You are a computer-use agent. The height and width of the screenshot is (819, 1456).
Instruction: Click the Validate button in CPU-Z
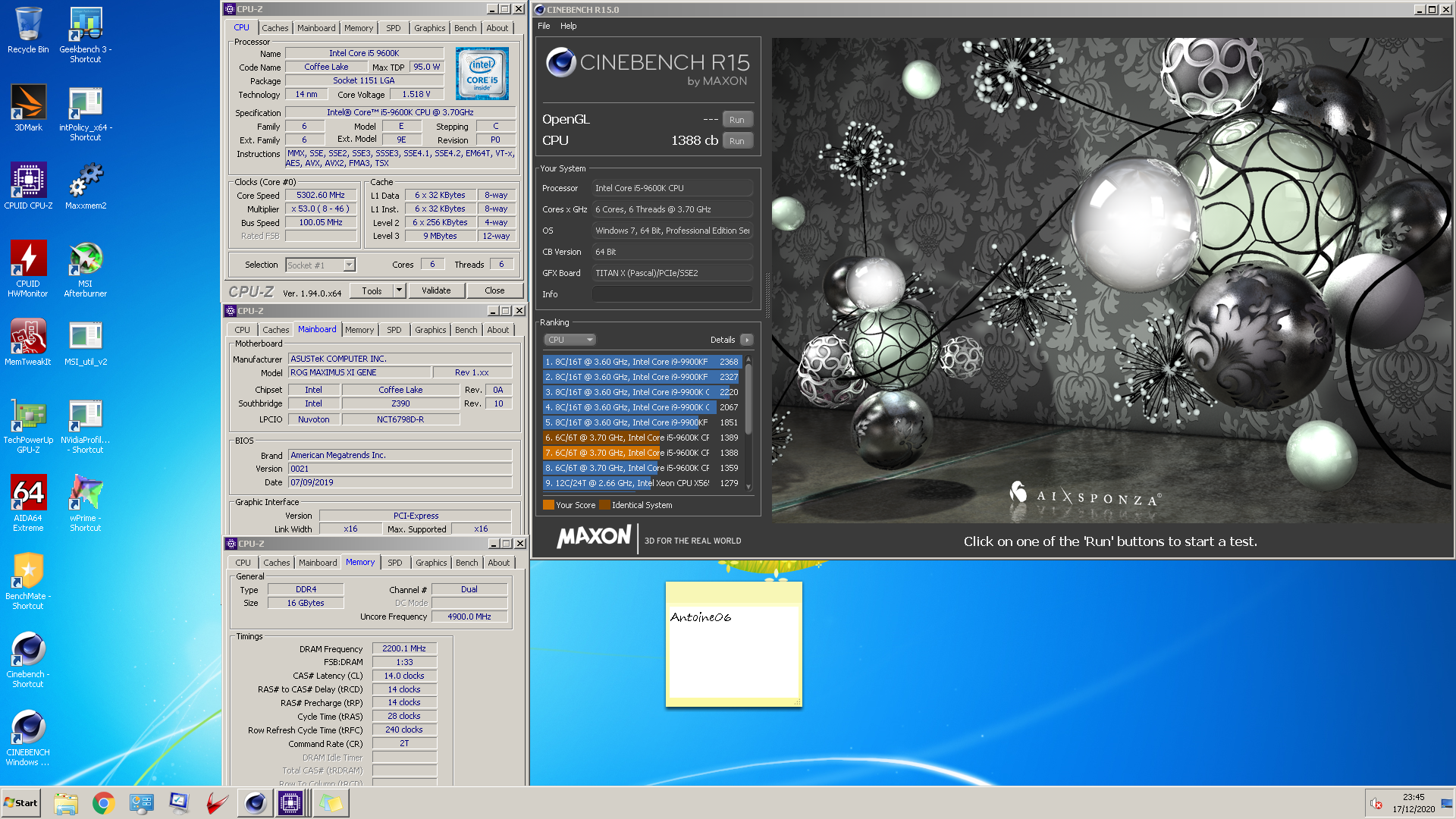(x=436, y=290)
